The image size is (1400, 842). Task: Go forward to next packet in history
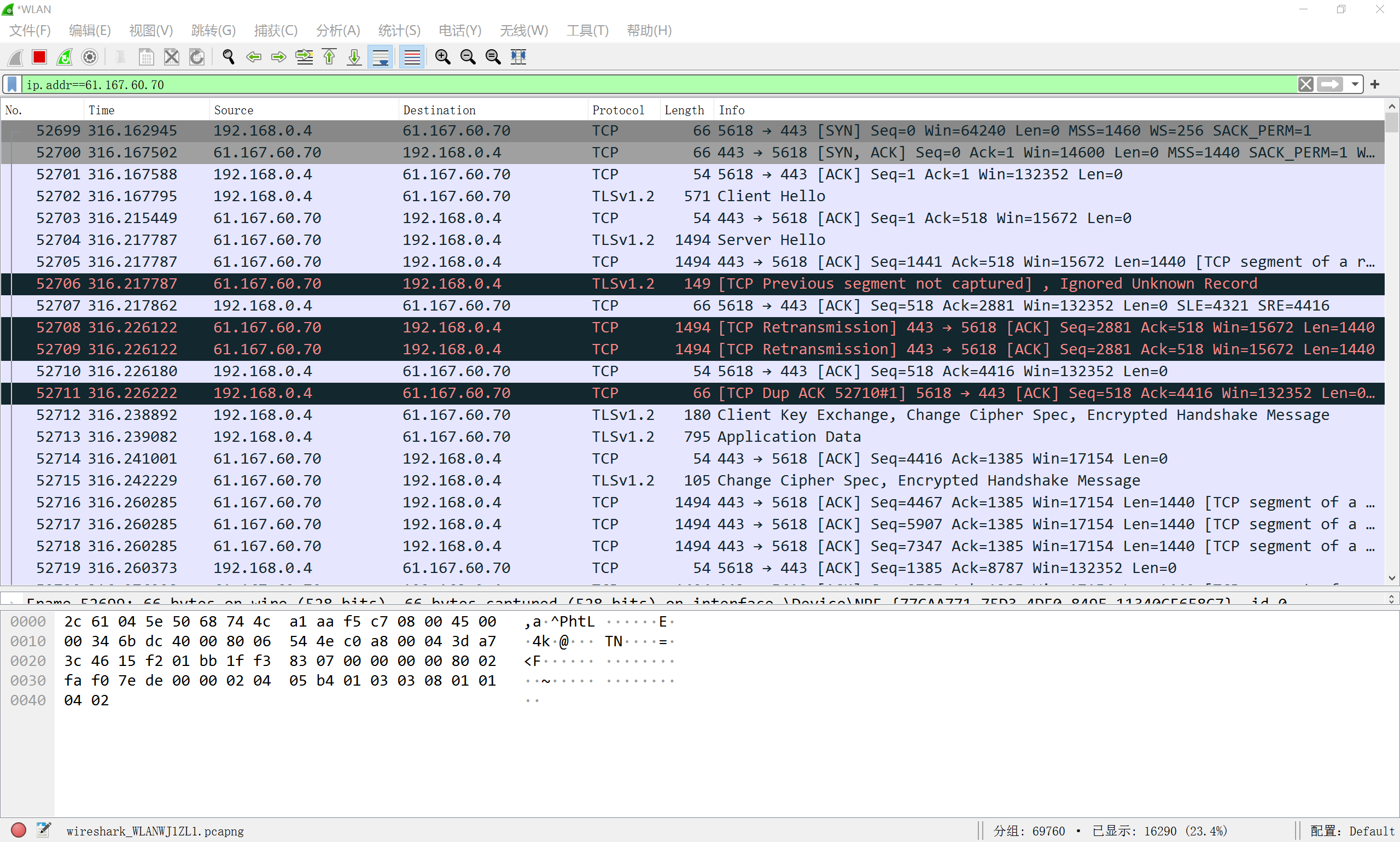click(279, 57)
